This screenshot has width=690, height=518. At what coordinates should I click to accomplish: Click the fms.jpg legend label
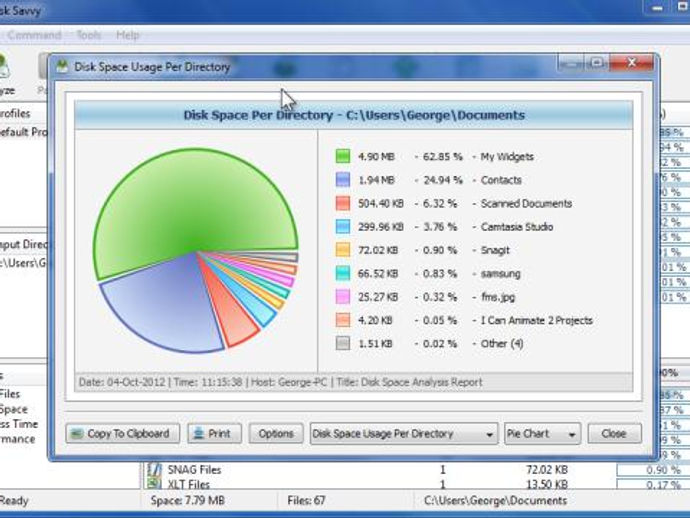[x=498, y=297]
